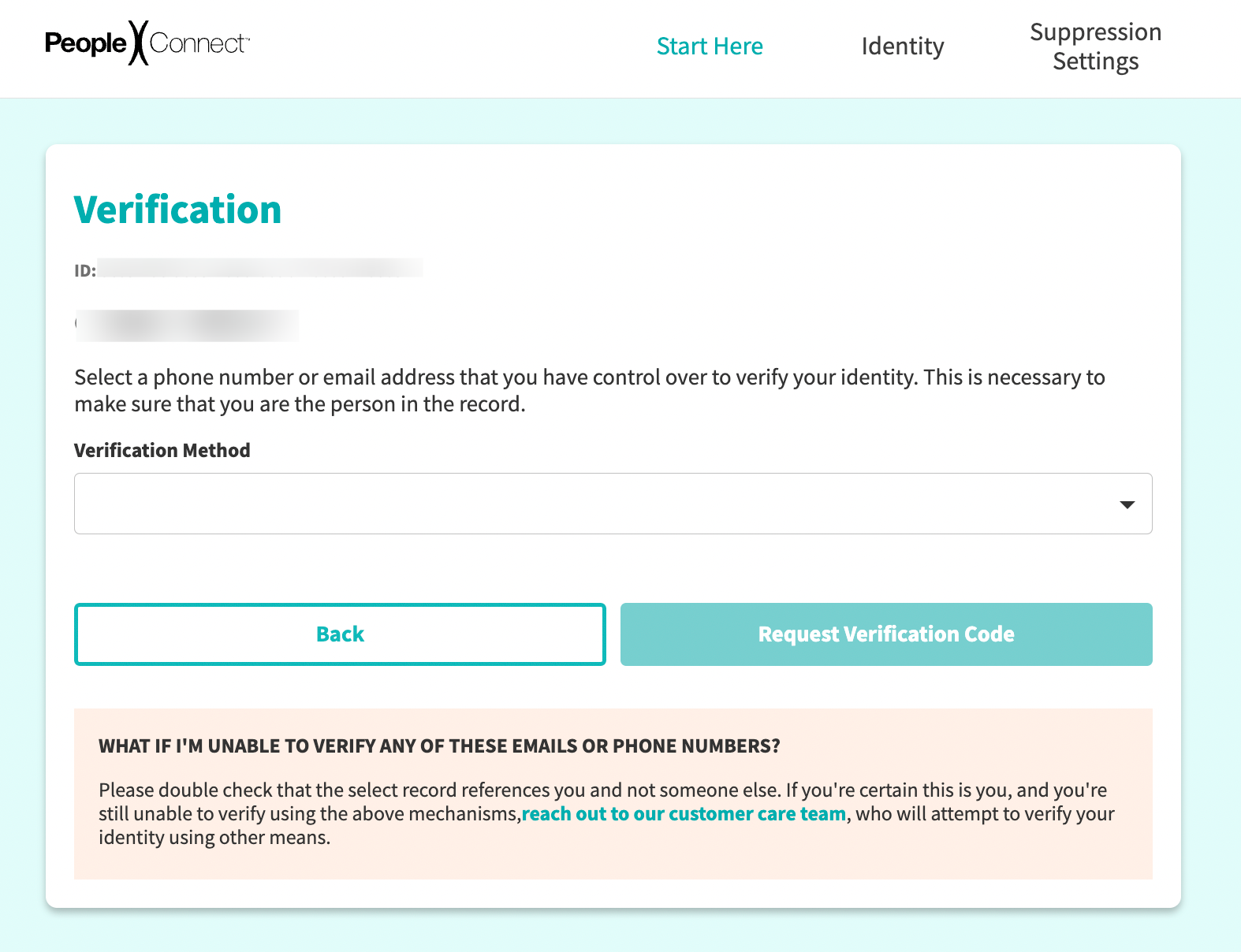The height and width of the screenshot is (952, 1241).
Task: Open the Start Here tab
Action: [710, 46]
